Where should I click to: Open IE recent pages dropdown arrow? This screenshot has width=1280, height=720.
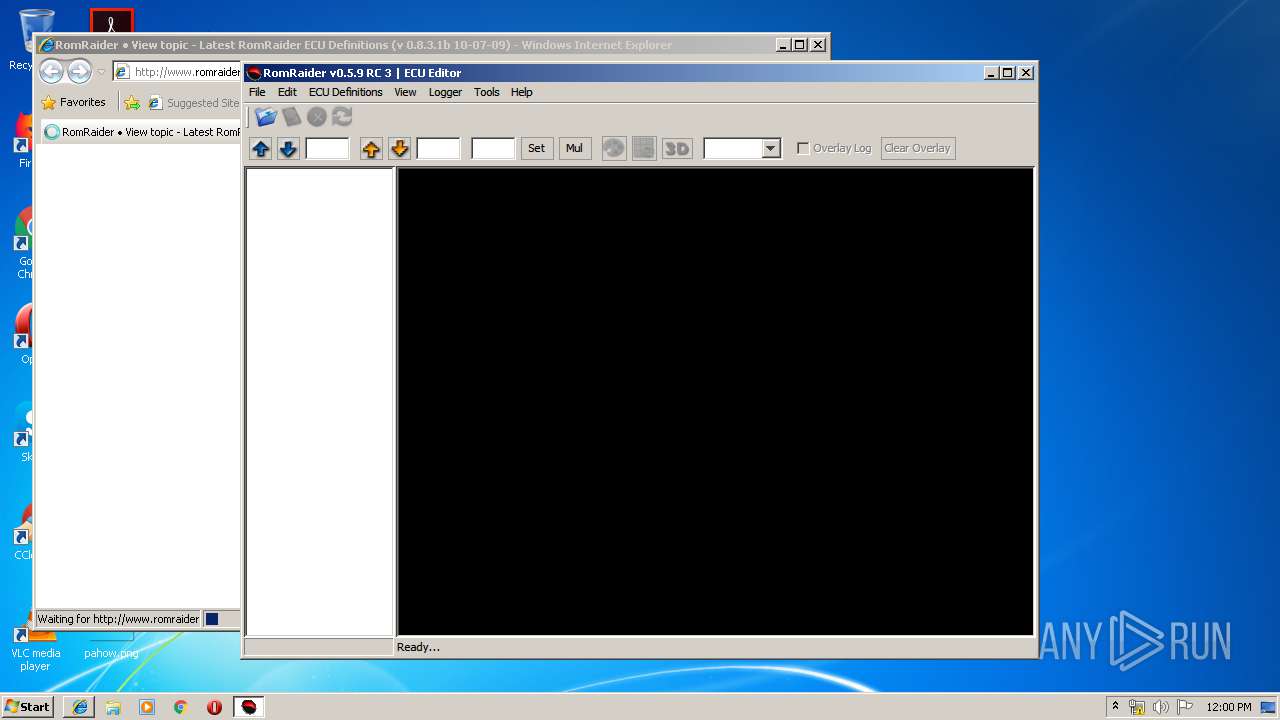pyautogui.click(x=101, y=72)
